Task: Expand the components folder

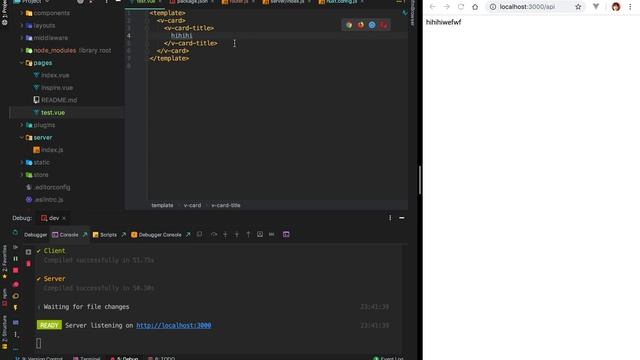Action: pos(22,13)
